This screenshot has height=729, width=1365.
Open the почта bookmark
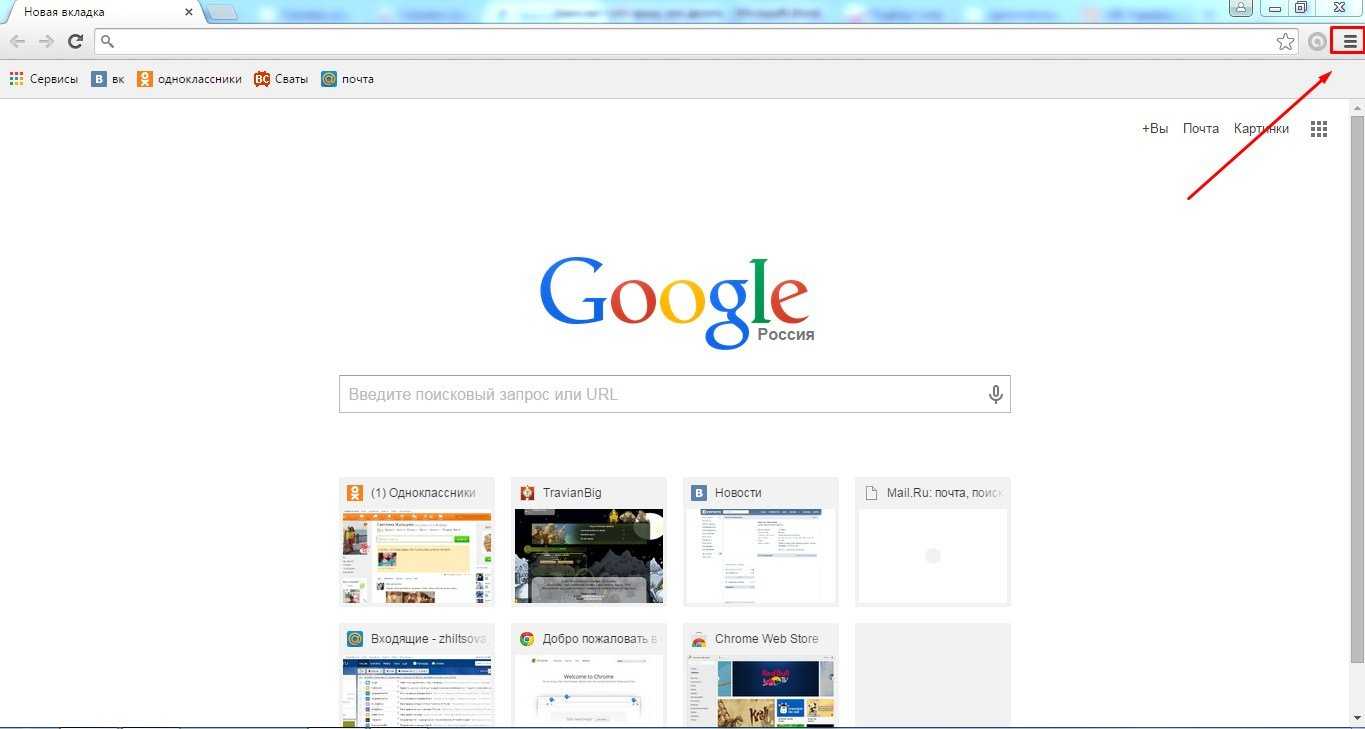point(347,79)
